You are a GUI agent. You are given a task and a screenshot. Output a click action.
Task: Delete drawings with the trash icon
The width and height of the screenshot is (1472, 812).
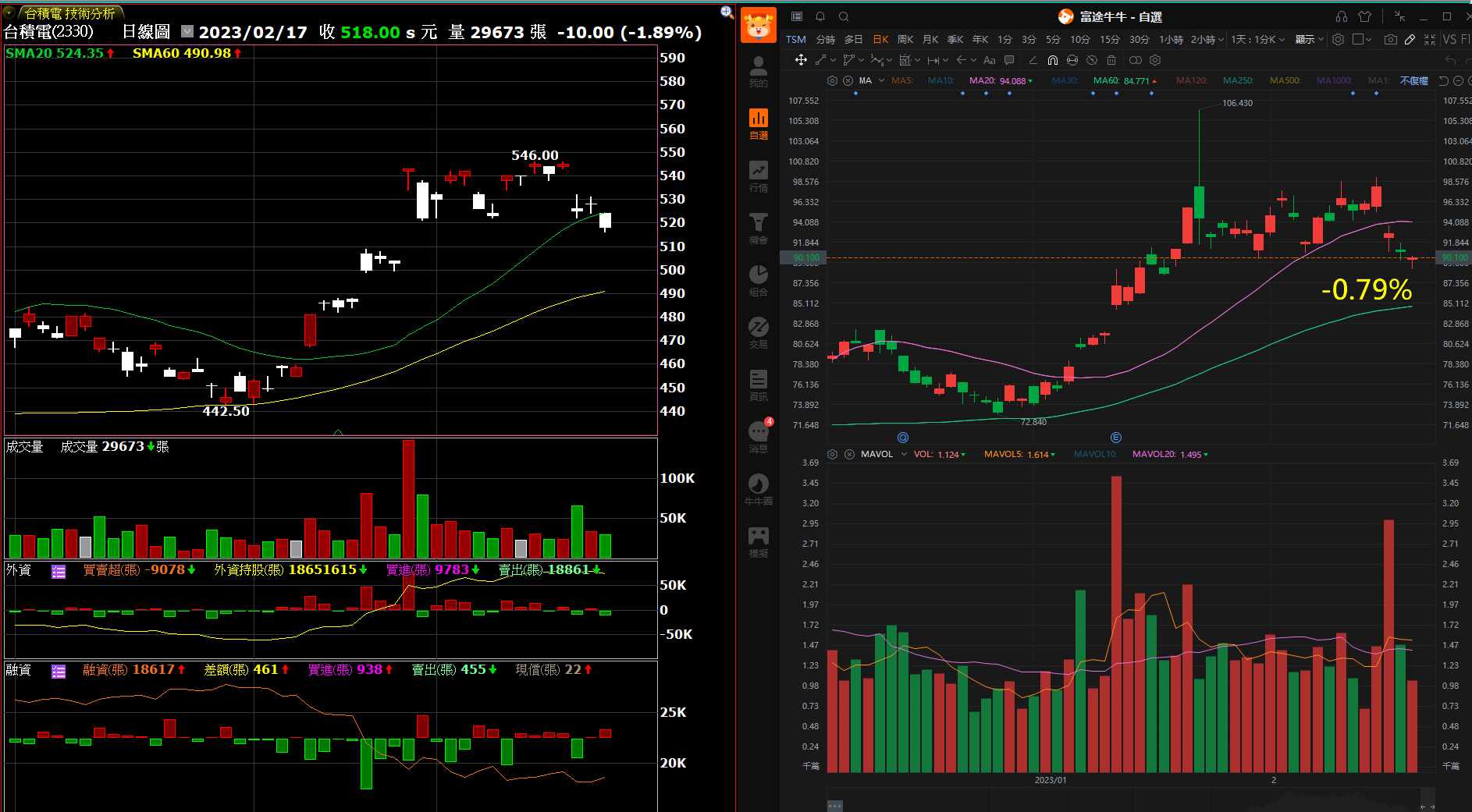pos(1111,60)
